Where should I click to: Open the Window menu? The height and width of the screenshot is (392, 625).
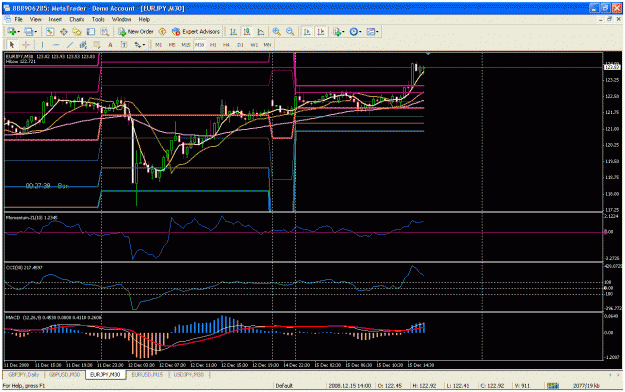coord(121,19)
